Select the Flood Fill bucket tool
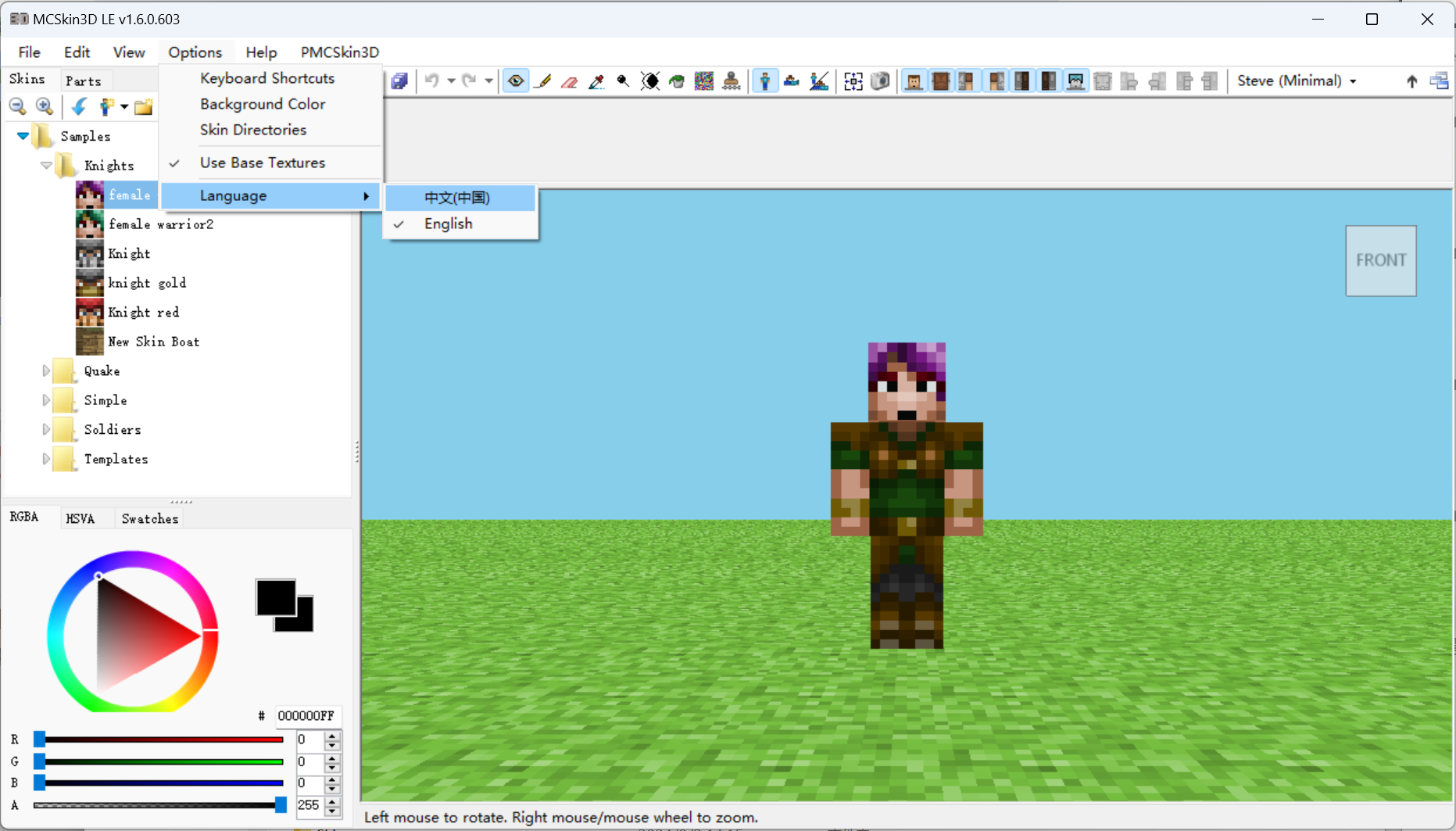This screenshot has height=831, width=1456. [x=677, y=81]
